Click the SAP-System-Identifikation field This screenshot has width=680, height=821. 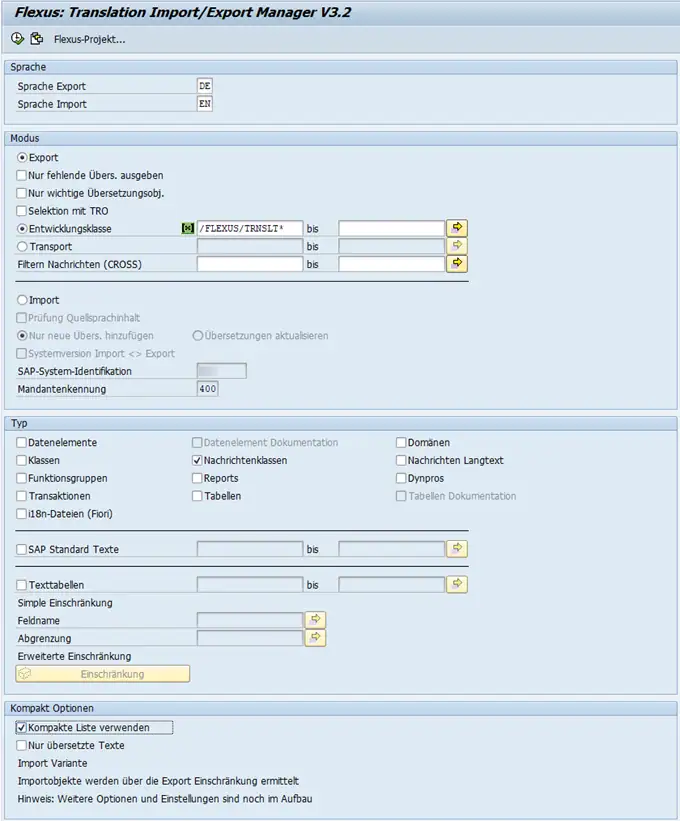221,371
